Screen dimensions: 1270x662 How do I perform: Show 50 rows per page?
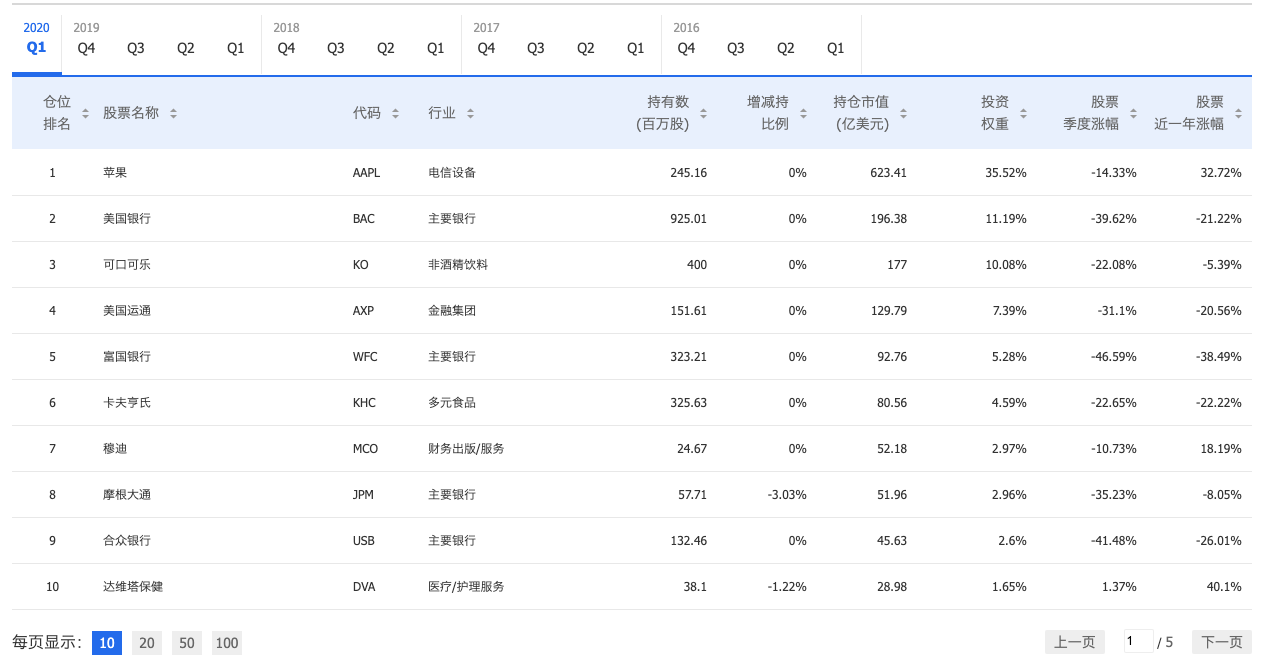tap(187, 643)
